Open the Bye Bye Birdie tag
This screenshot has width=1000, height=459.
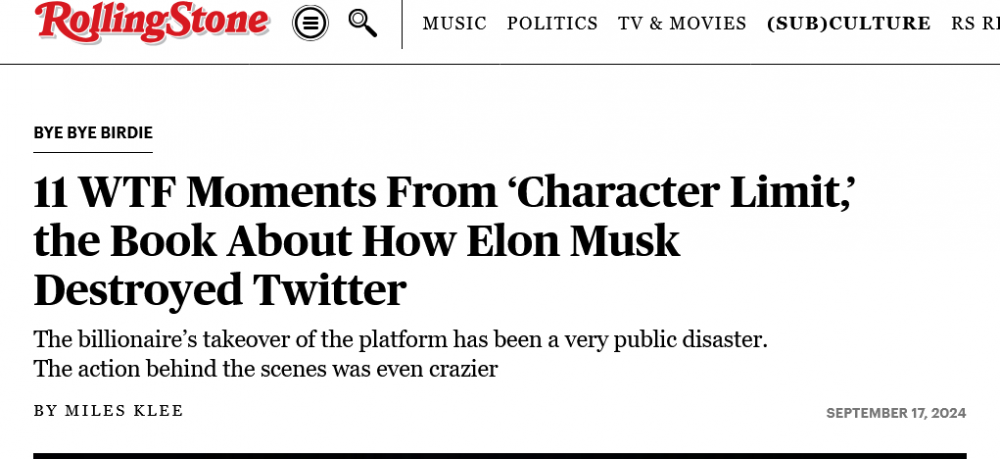(93, 133)
